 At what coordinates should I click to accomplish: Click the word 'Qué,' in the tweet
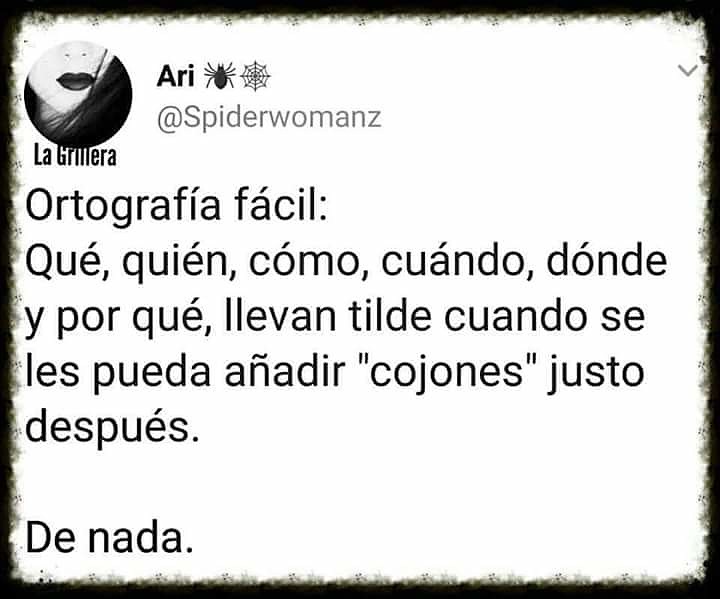67,262
